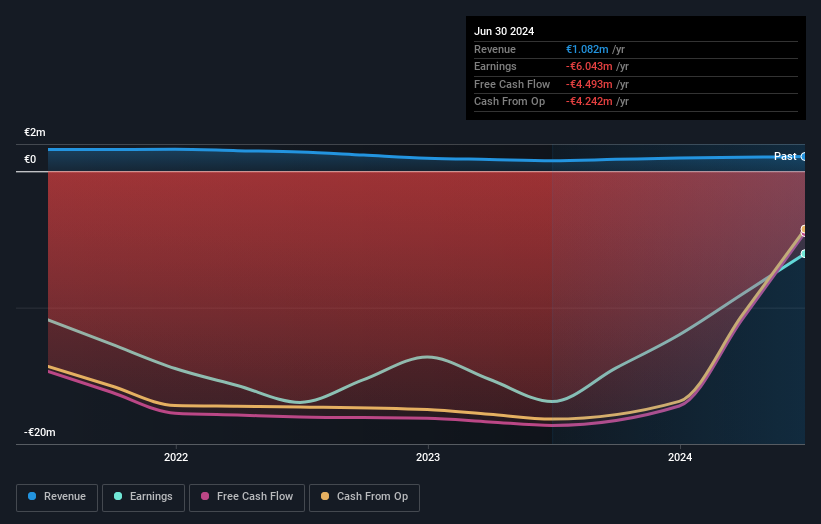Click the -€6.043m earnings value
Viewport: 821px width, 524px height.
[x=589, y=66]
